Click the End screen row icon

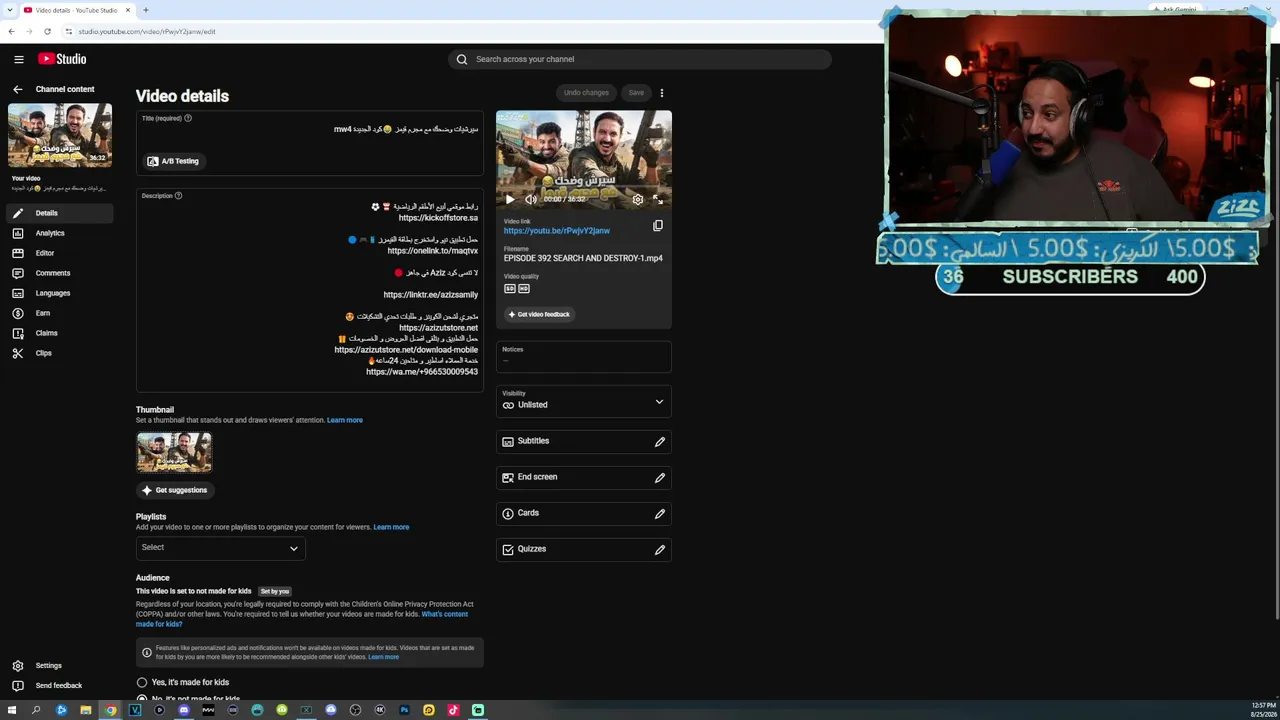coord(508,477)
